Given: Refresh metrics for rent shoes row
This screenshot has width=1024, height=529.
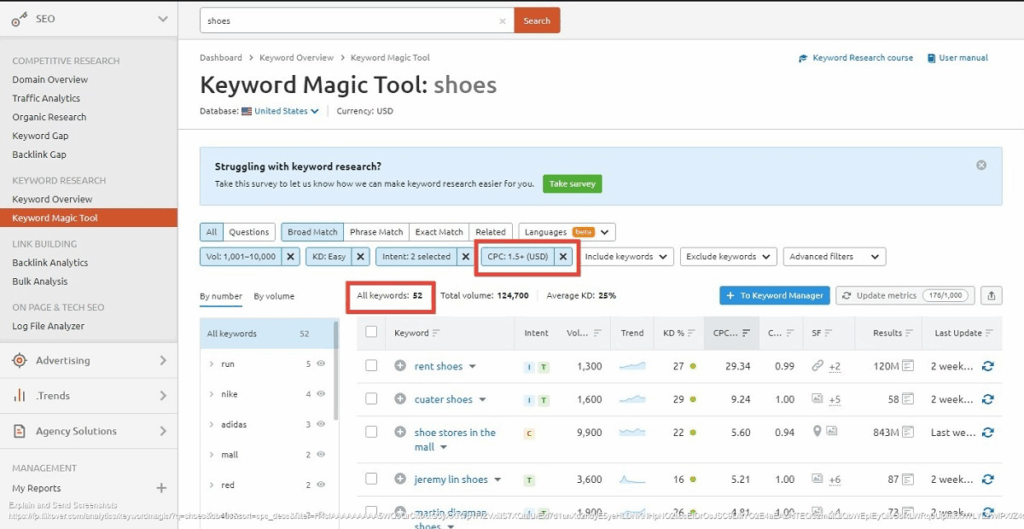Looking at the screenshot, I should pos(988,366).
